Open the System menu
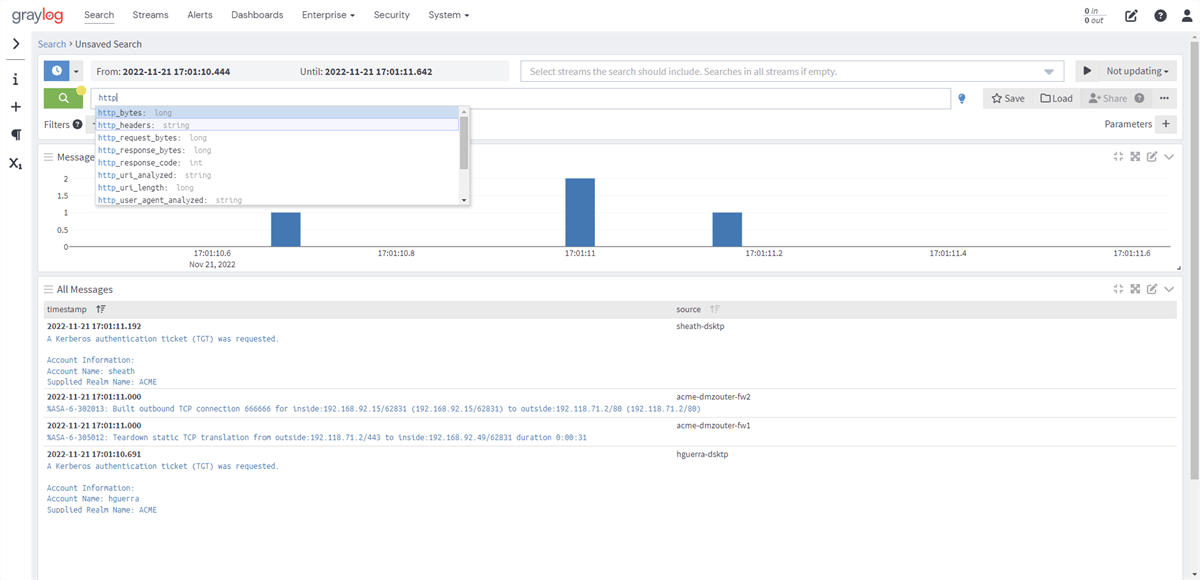This screenshot has width=1200, height=580. [x=448, y=15]
